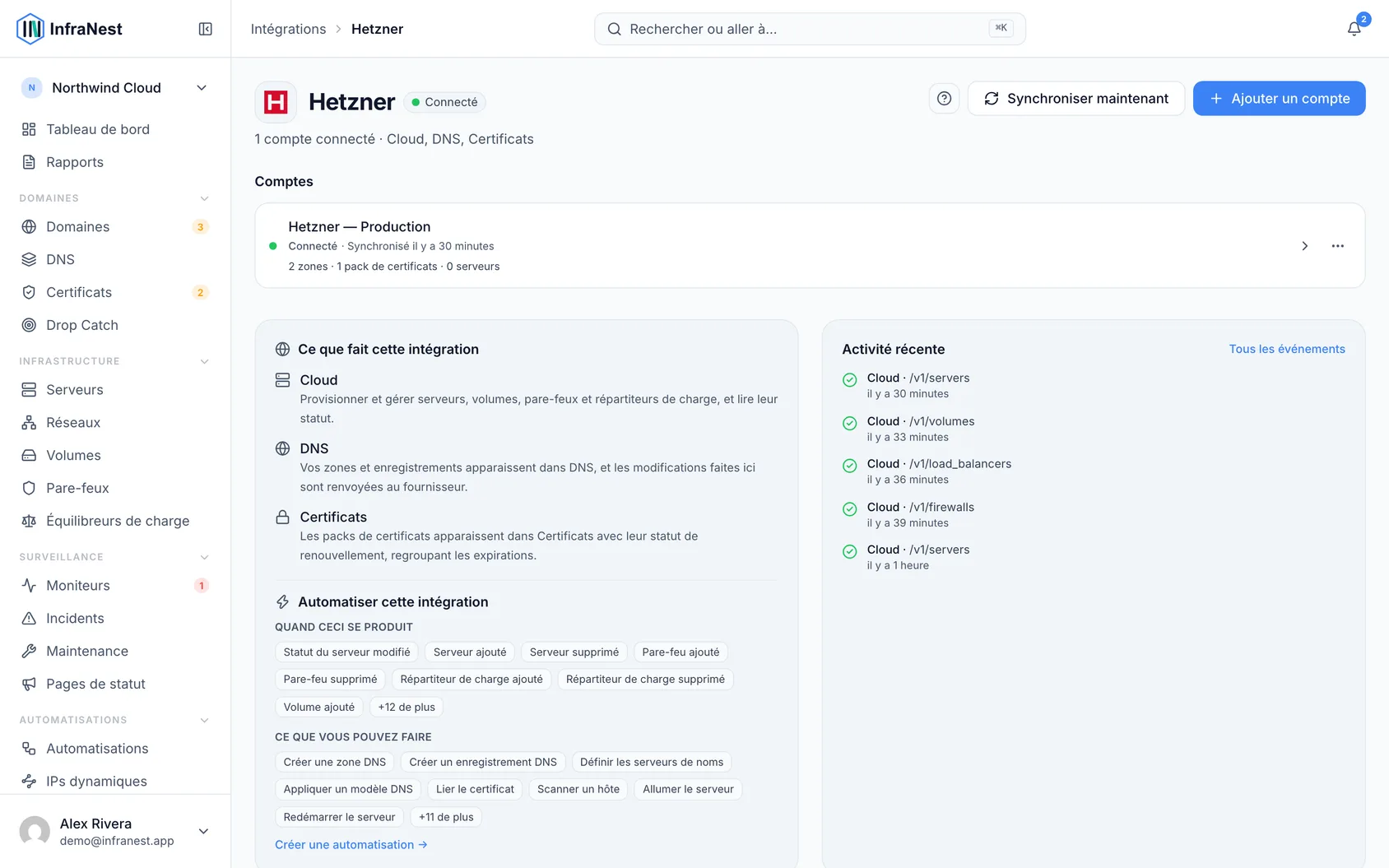This screenshot has height=868, width=1389.
Task: Click the Maintenance wrench icon
Action: pyautogui.click(x=29, y=651)
